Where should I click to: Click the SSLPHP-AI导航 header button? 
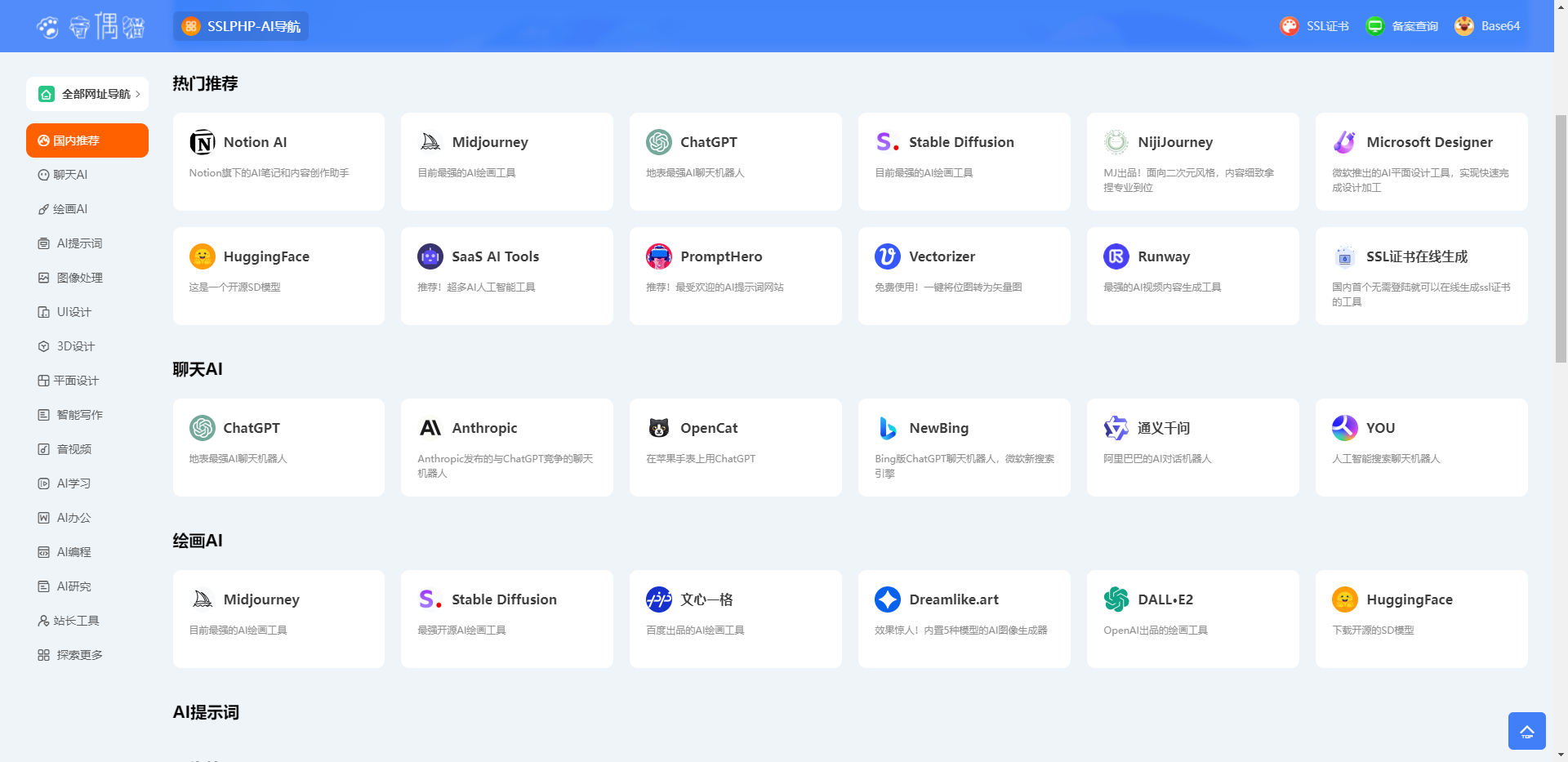[241, 26]
